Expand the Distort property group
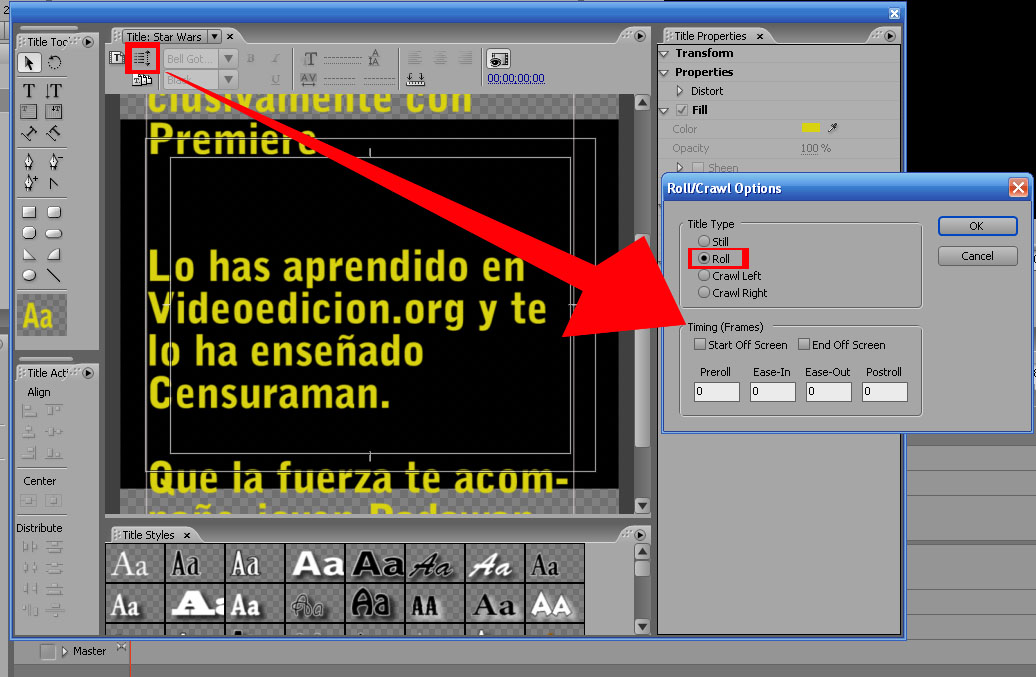 681,91
